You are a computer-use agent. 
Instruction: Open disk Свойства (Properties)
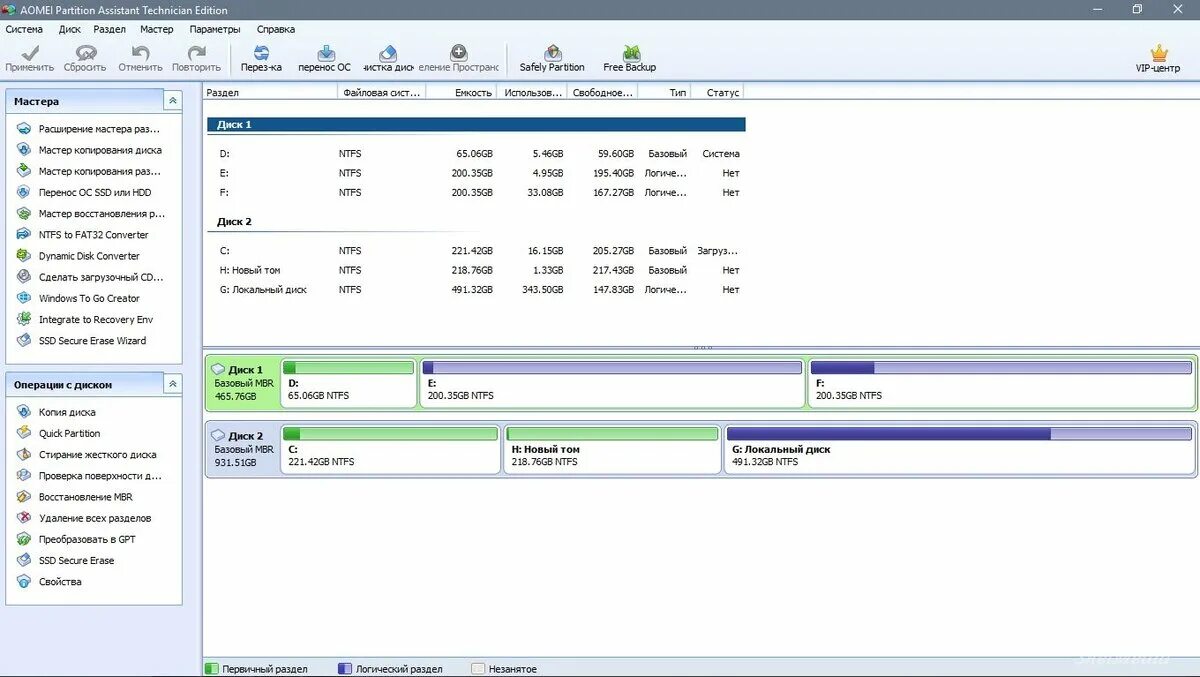[x=49, y=582]
